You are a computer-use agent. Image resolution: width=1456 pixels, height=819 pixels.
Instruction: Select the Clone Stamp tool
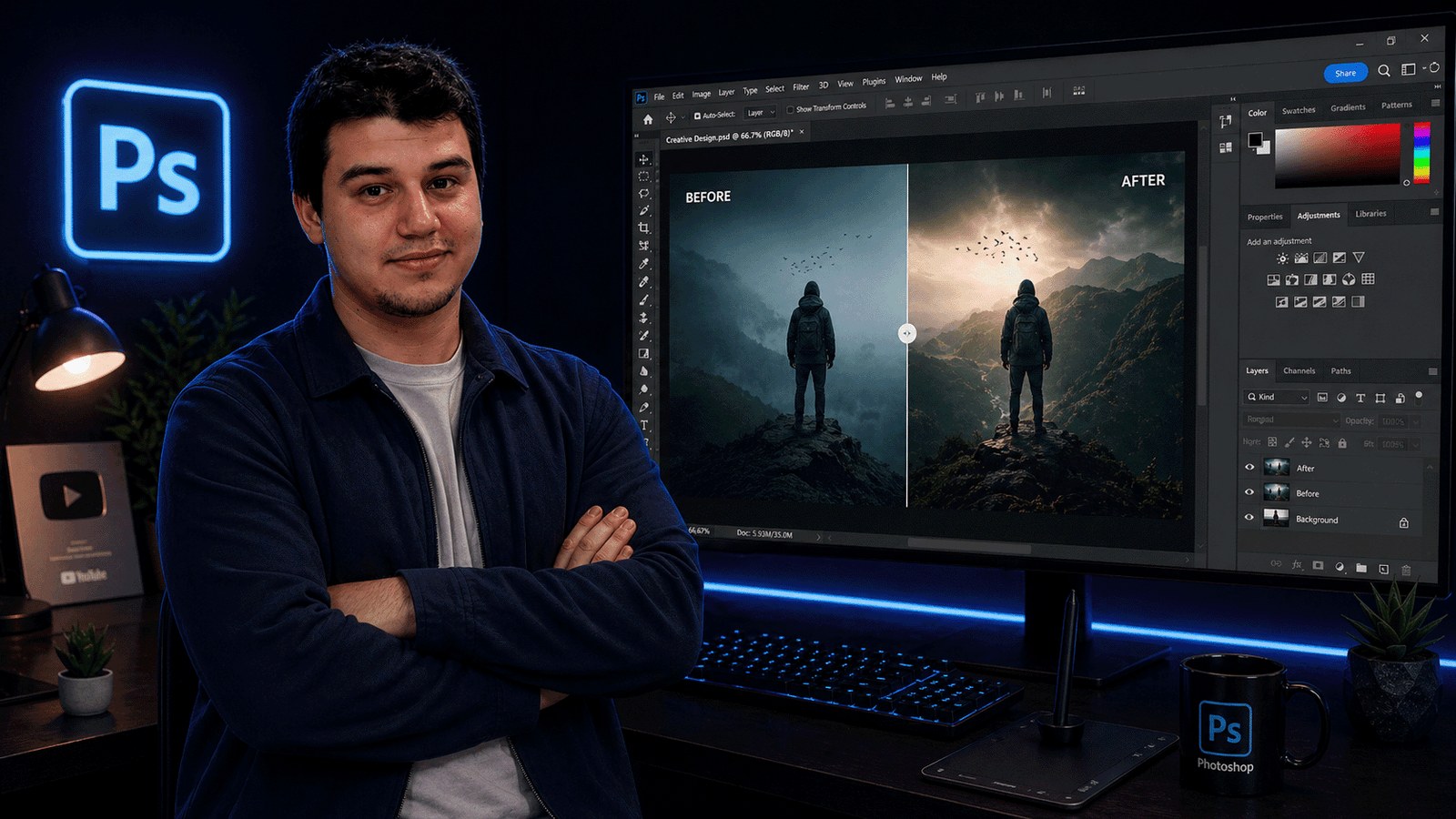pyautogui.click(x=644, y=318)
